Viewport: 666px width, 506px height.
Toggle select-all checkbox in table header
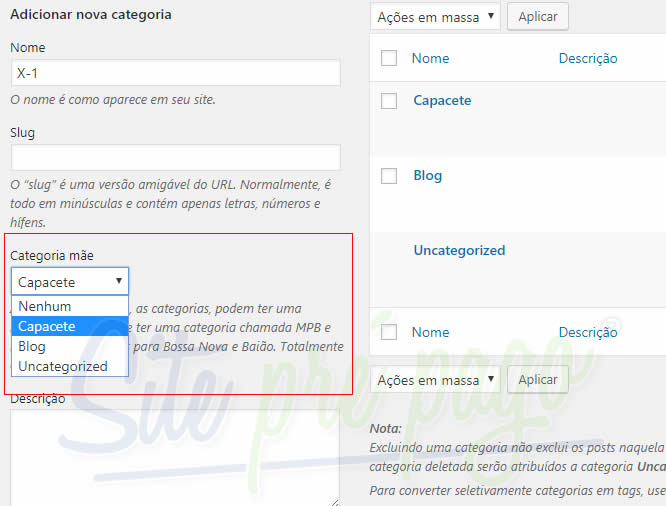coord(389,59)
